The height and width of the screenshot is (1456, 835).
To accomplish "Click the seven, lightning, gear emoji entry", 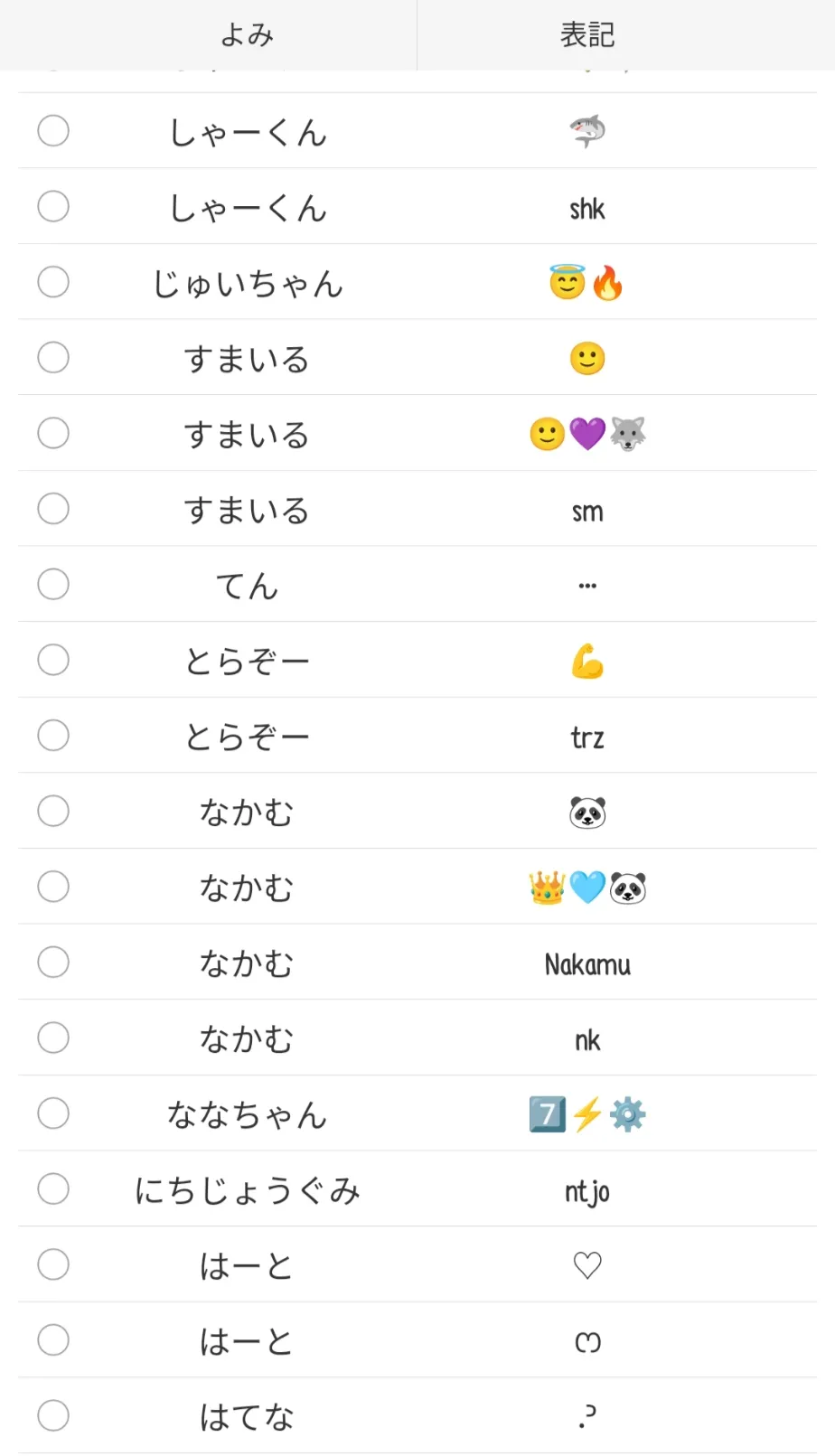I will 587,1114.
